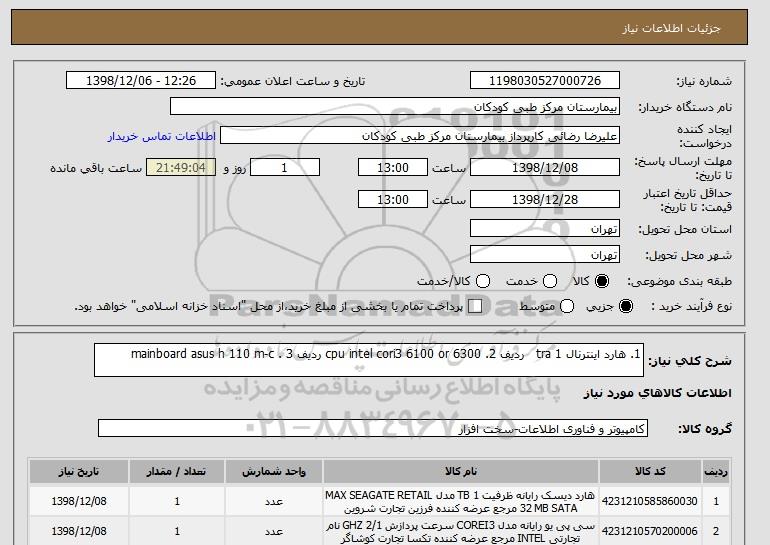The width and height of the screenshot is (770, 545).
Task: Select the کالا/خدمت category radio button
Action: point(483,281)
